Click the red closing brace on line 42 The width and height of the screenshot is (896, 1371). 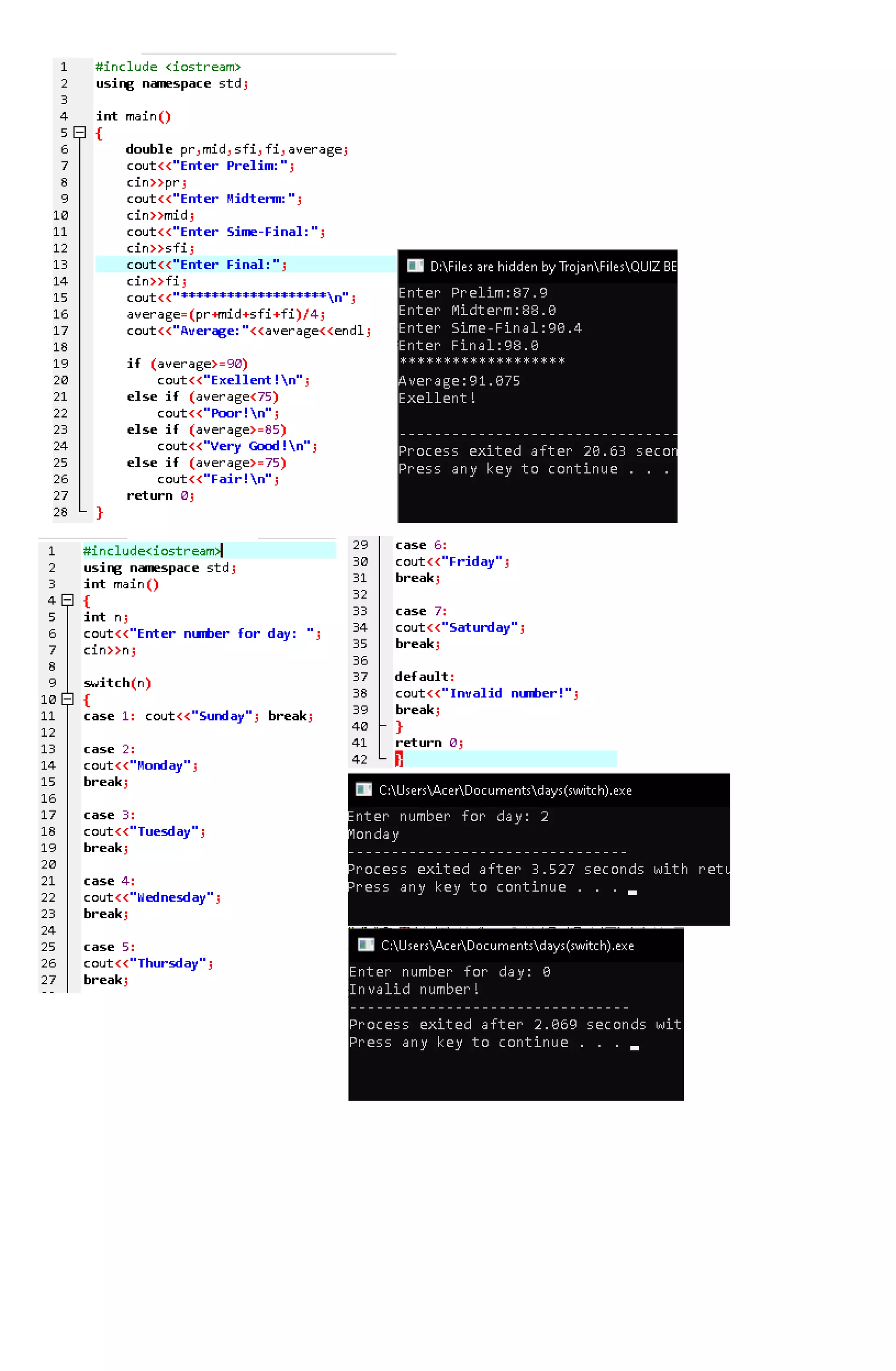(x=399, y=759)
